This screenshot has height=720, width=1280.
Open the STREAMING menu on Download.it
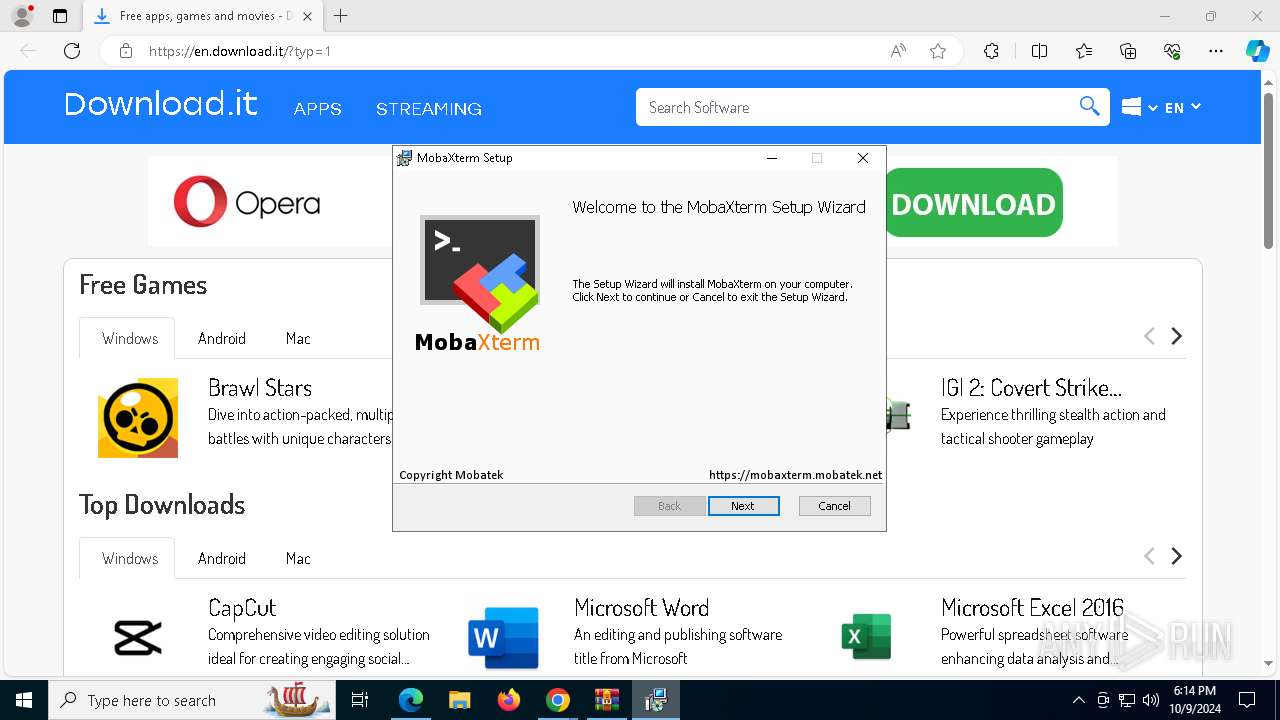[x=429, y=109]
